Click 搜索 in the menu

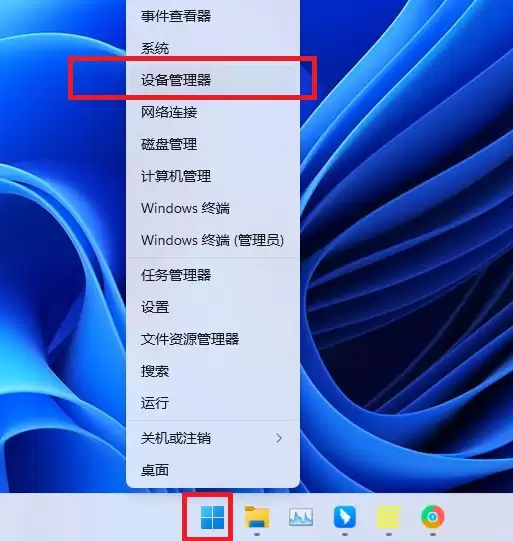(x=213, y=371)
